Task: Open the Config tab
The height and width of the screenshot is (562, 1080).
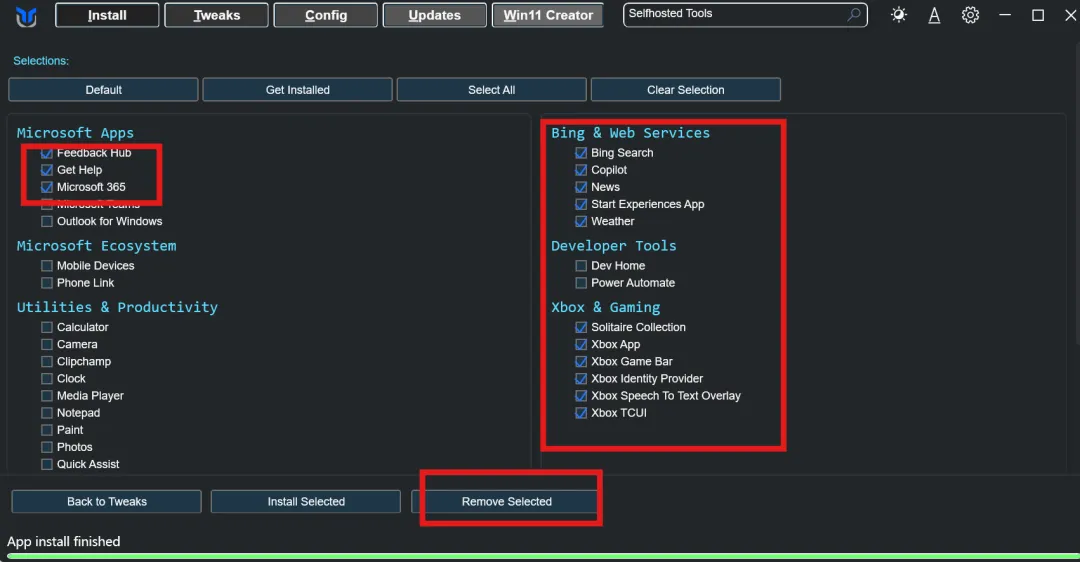Action: [x=326, y=15]
